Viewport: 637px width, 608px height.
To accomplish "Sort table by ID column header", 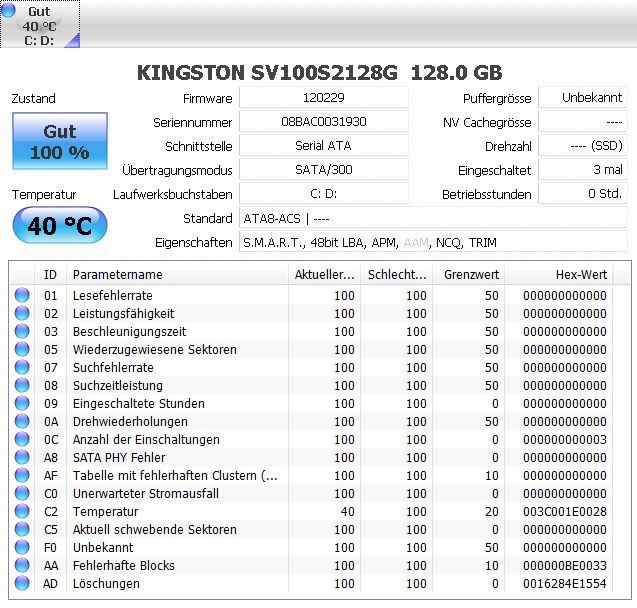I will tap(50, 275).
